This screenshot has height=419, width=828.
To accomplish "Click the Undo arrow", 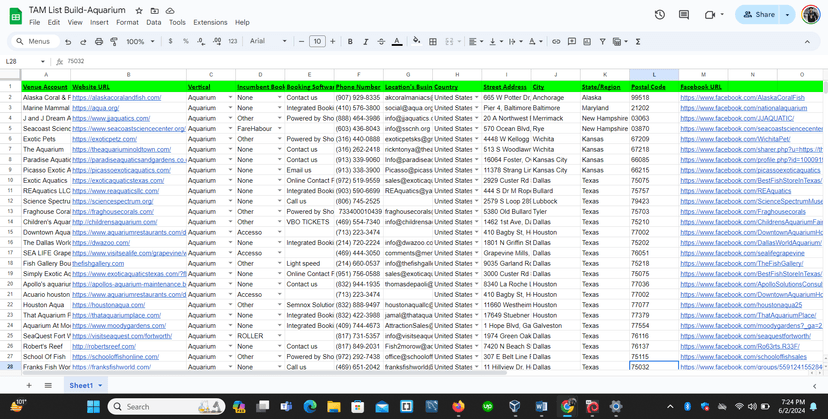I will (68, 41).
